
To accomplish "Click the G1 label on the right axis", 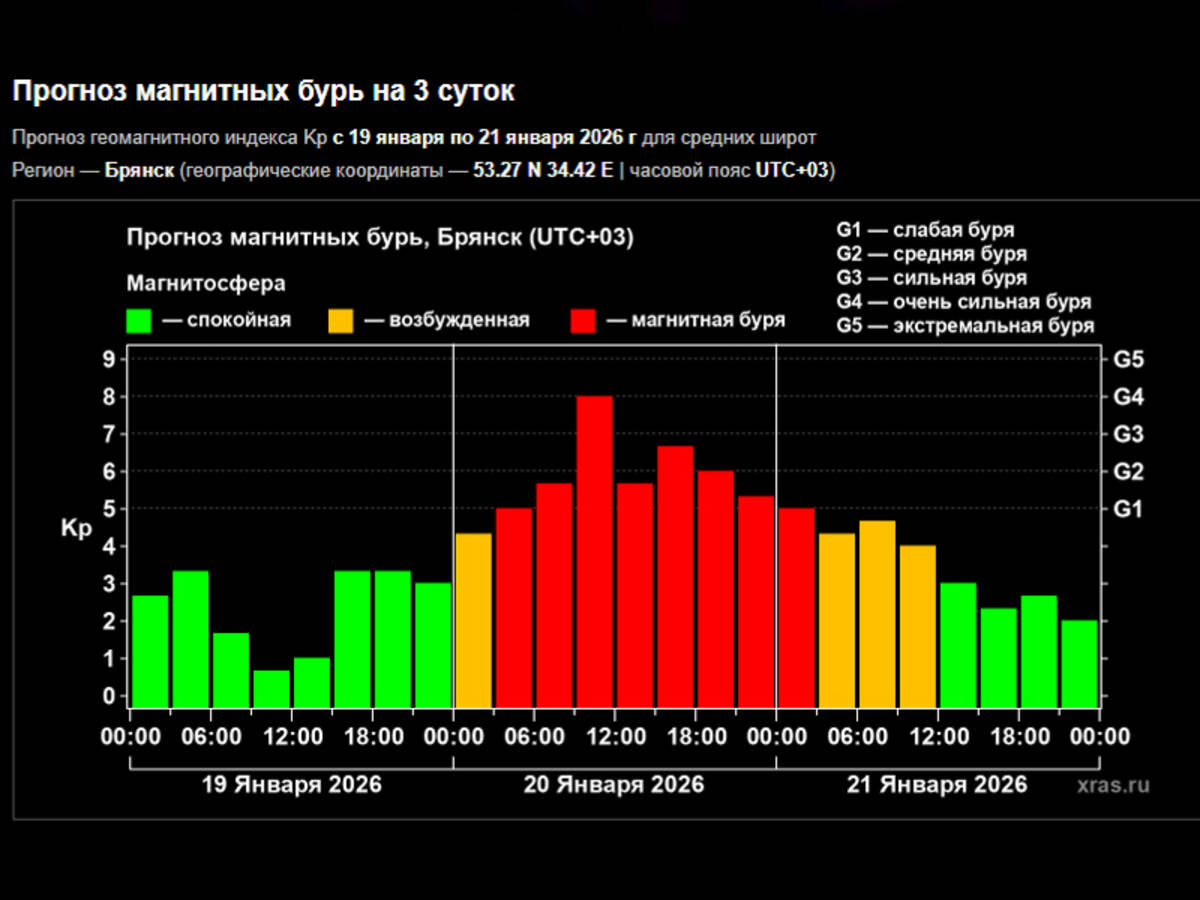I will pyautogui.click(x=1129, y=509).
